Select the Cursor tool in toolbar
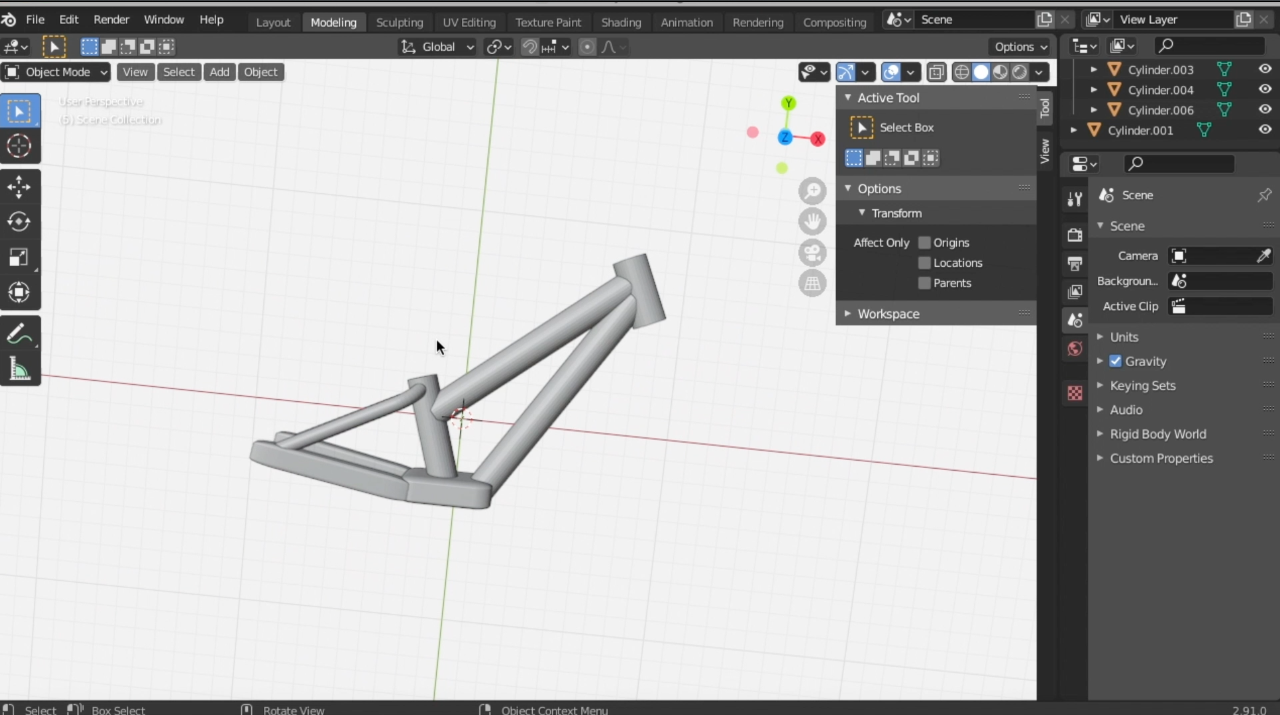1280x715 pixels. coord(19,146)
